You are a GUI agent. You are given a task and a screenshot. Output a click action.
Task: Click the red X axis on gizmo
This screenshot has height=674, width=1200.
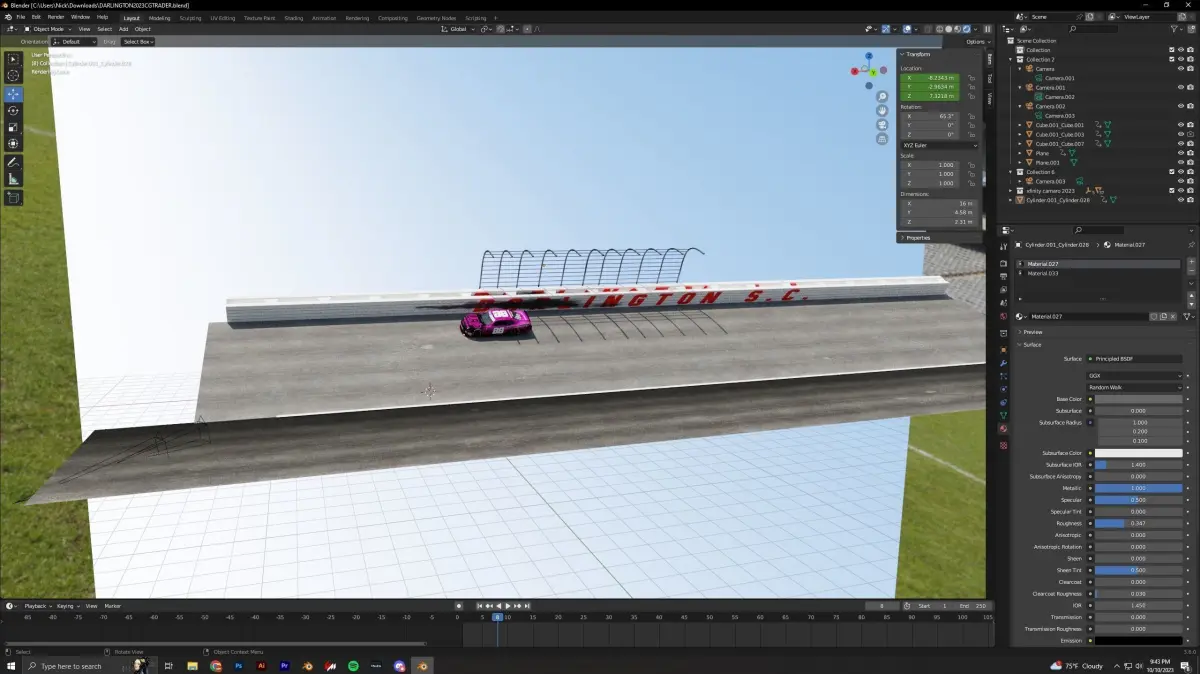(855, 71)
